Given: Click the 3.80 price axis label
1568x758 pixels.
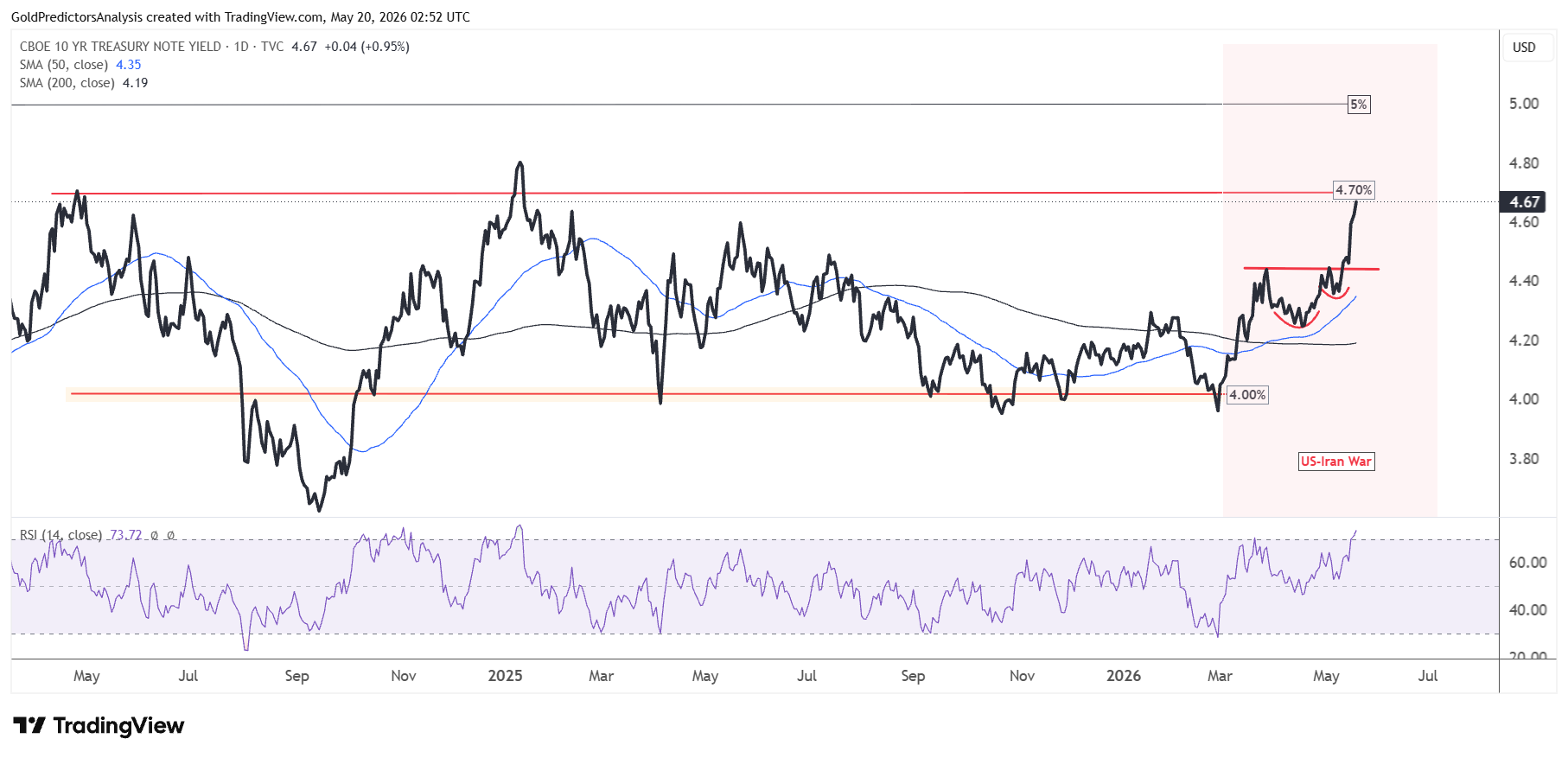Looking at the screenshot, I should [1524, 459].
